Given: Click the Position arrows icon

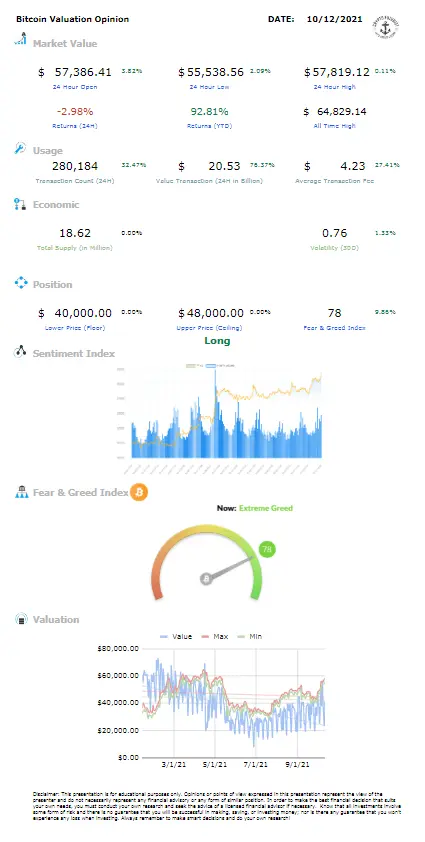Looking at the screenshot, I should tap(20, 282).
